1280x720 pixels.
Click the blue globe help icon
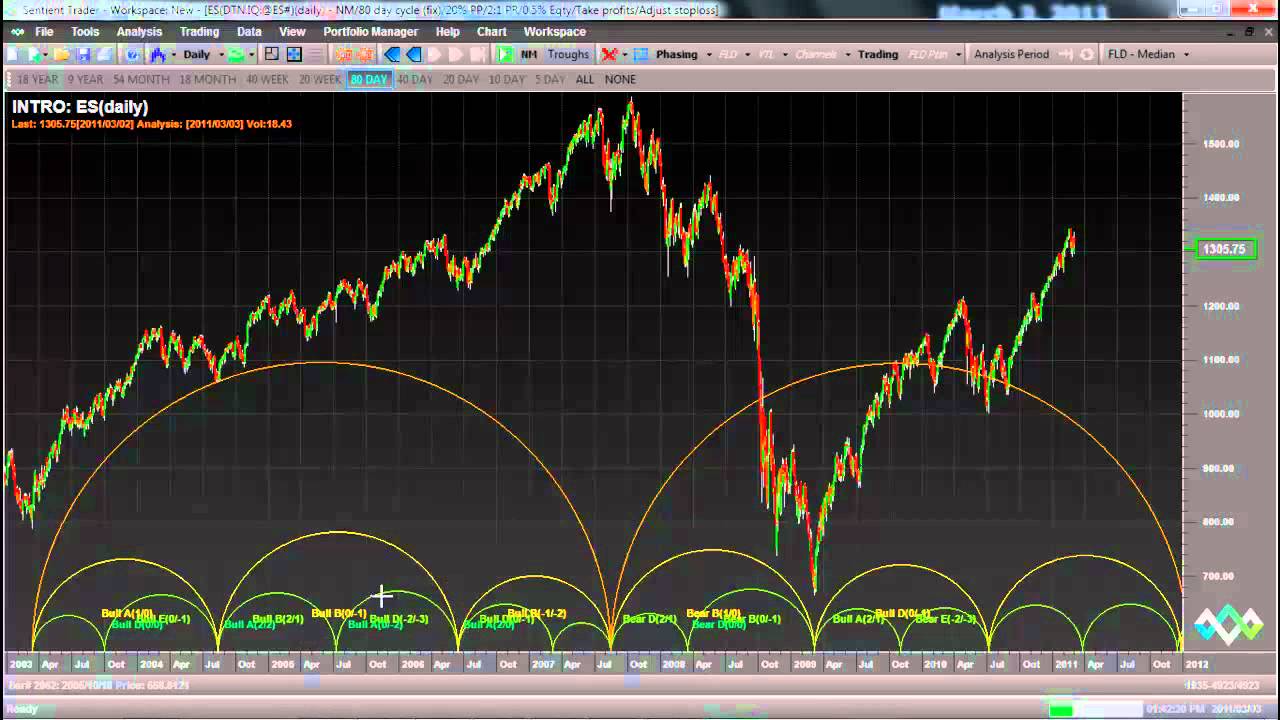click(132, 54)
